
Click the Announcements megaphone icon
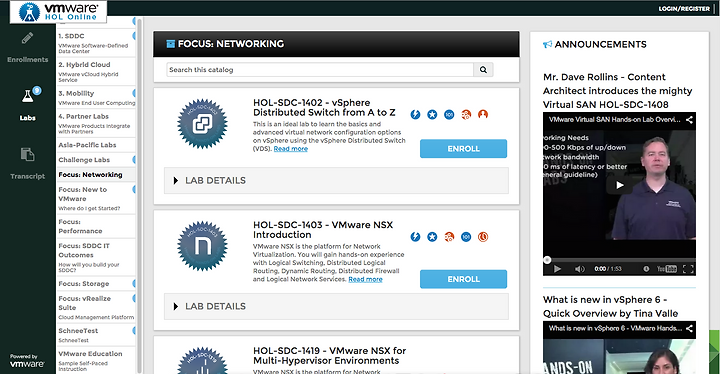pyautogui.click(x=547, y=45)
